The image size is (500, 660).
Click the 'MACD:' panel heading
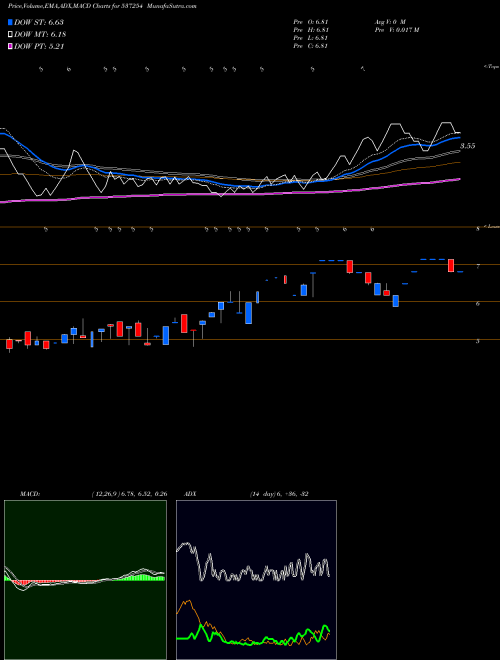30,494
